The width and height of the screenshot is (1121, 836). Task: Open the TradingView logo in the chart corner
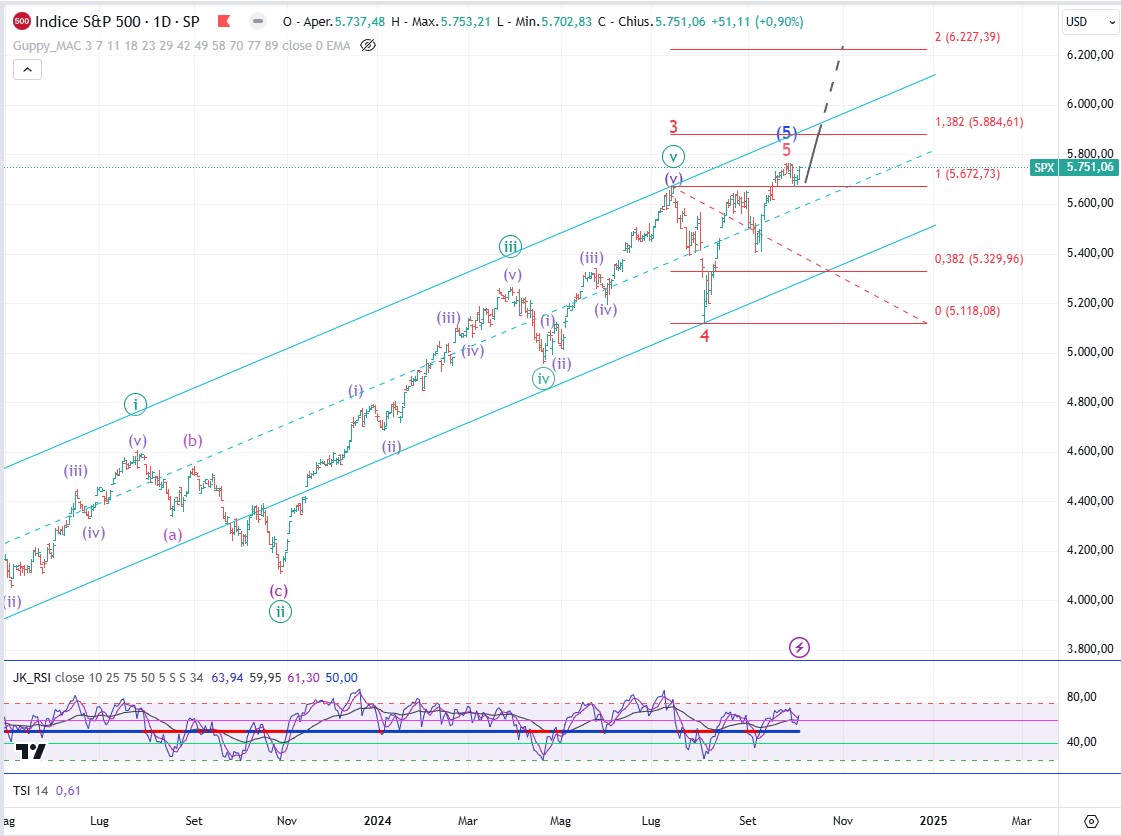tap(31, 752)
